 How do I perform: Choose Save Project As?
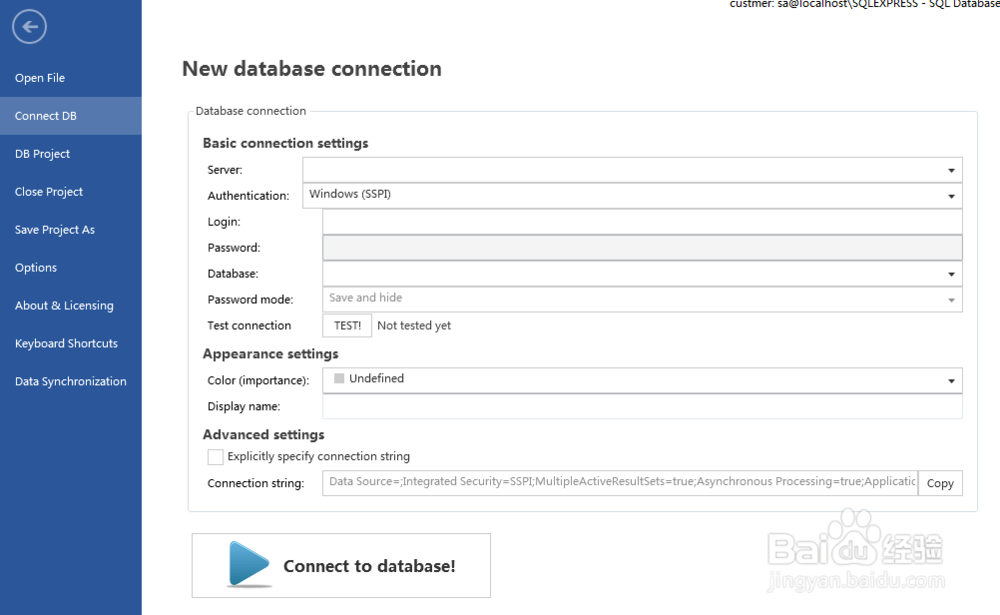tap(54, 229)
